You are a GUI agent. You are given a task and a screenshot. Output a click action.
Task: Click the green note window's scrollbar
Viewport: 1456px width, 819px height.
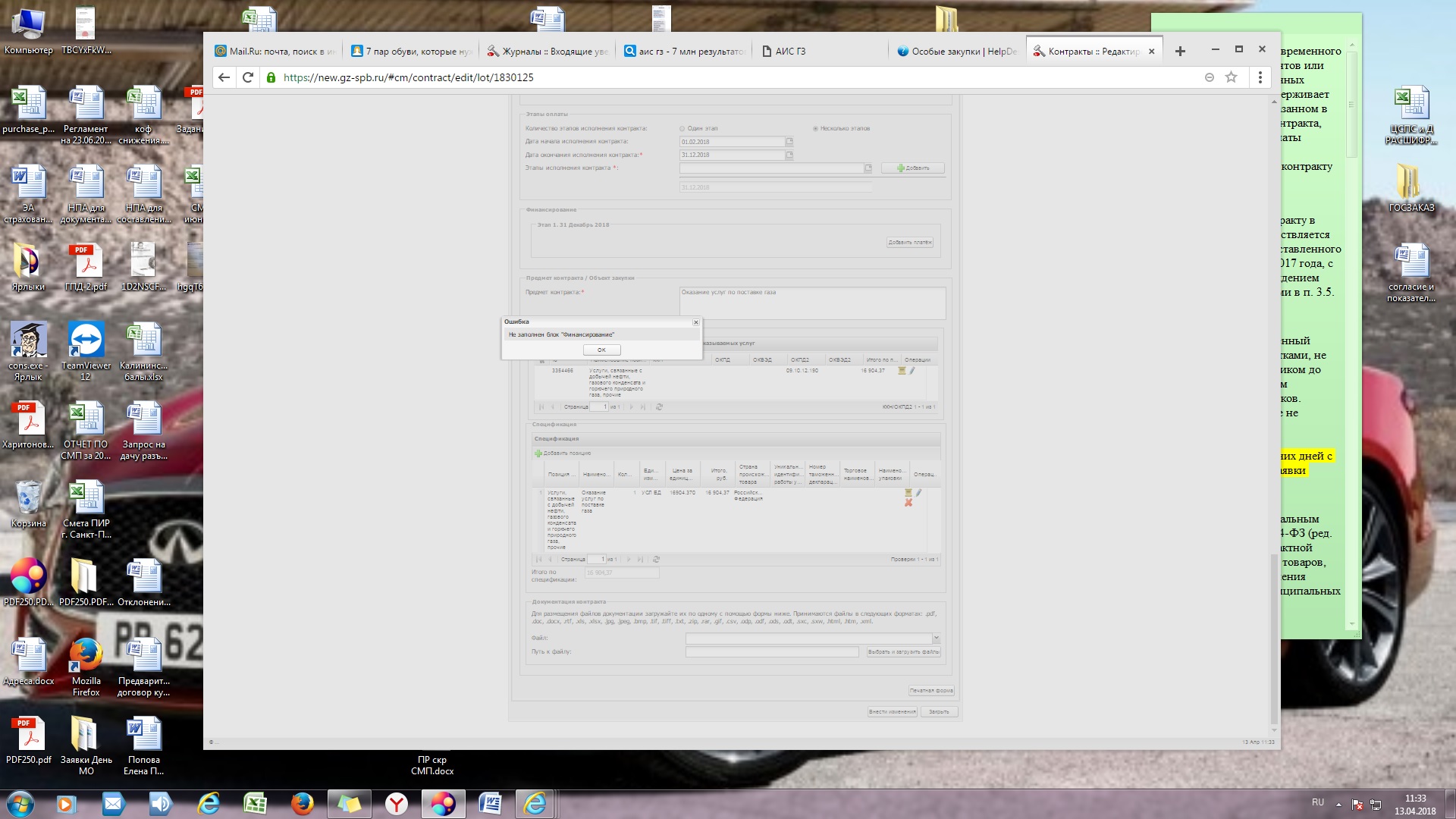point(1351,104)
